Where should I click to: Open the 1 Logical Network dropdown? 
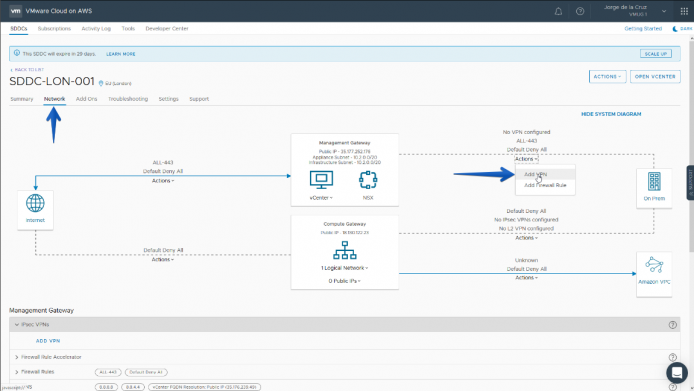pos(344,268)
